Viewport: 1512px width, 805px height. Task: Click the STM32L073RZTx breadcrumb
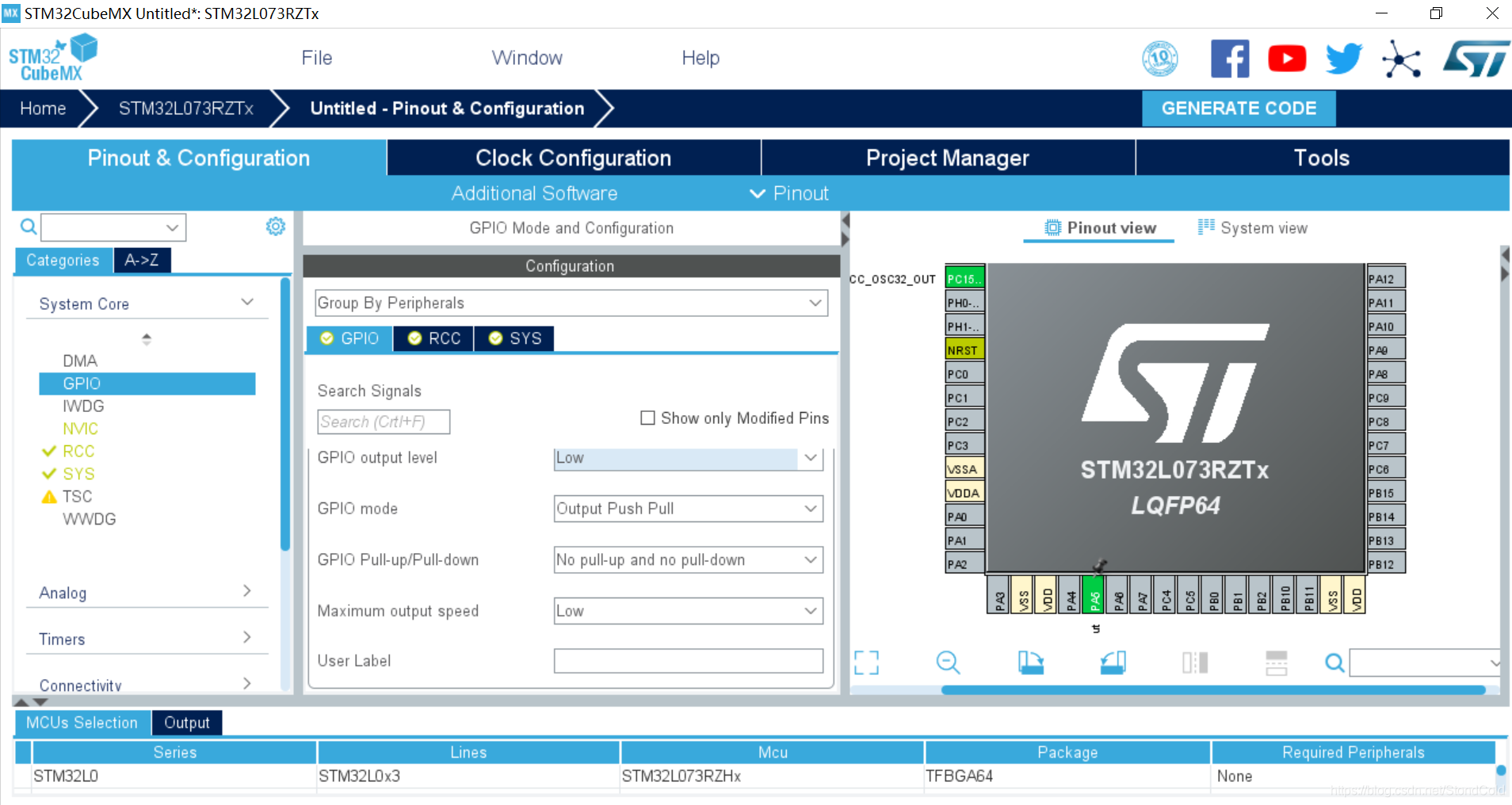point(186,109)
